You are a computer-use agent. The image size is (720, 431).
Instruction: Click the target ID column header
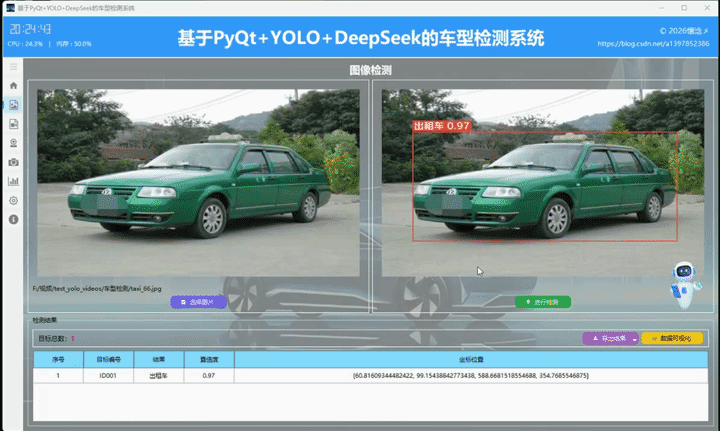(108, 359)
